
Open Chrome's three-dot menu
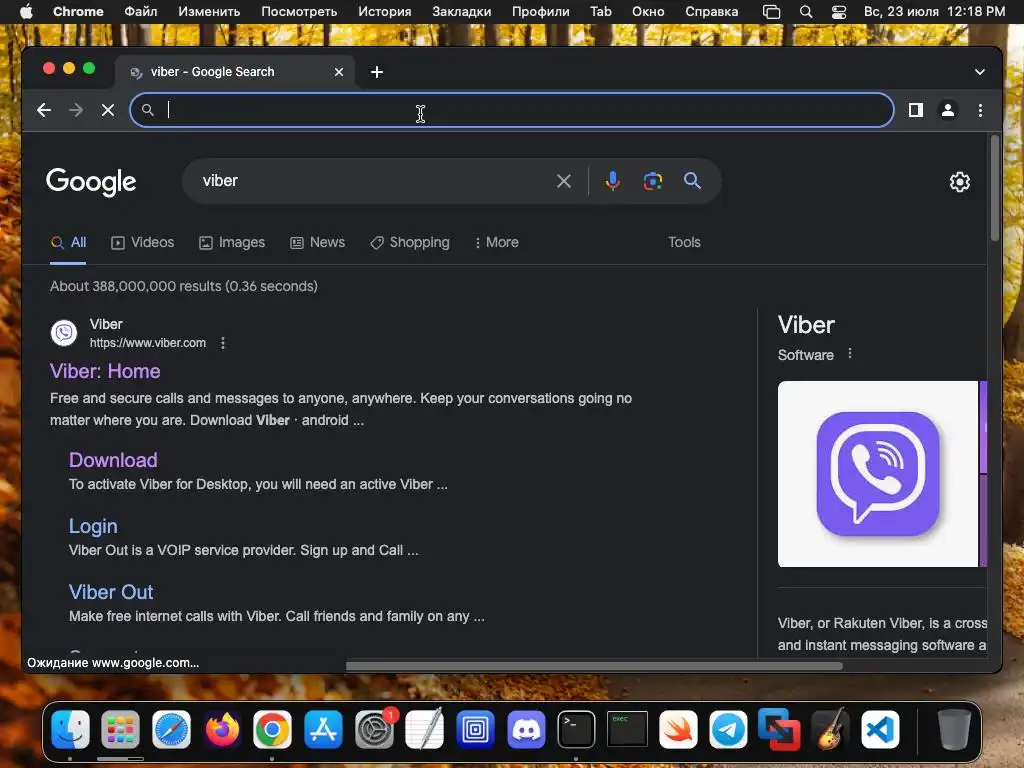(980, 110)
